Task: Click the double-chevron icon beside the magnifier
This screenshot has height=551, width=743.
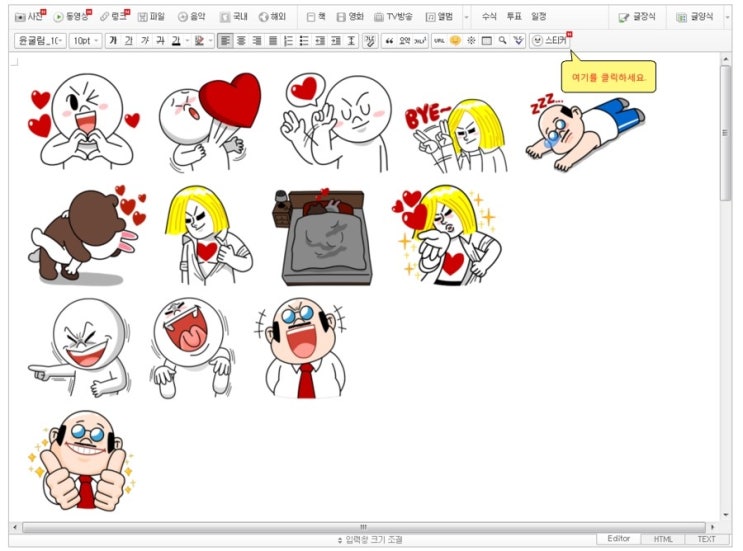Action: coord(518,41)
